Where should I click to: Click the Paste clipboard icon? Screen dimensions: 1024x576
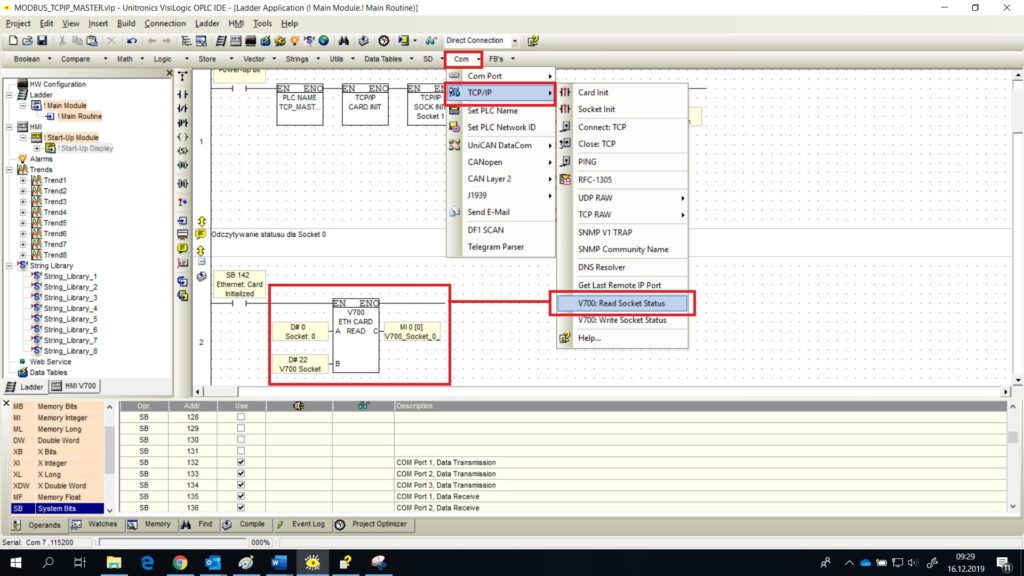[92, 40]
